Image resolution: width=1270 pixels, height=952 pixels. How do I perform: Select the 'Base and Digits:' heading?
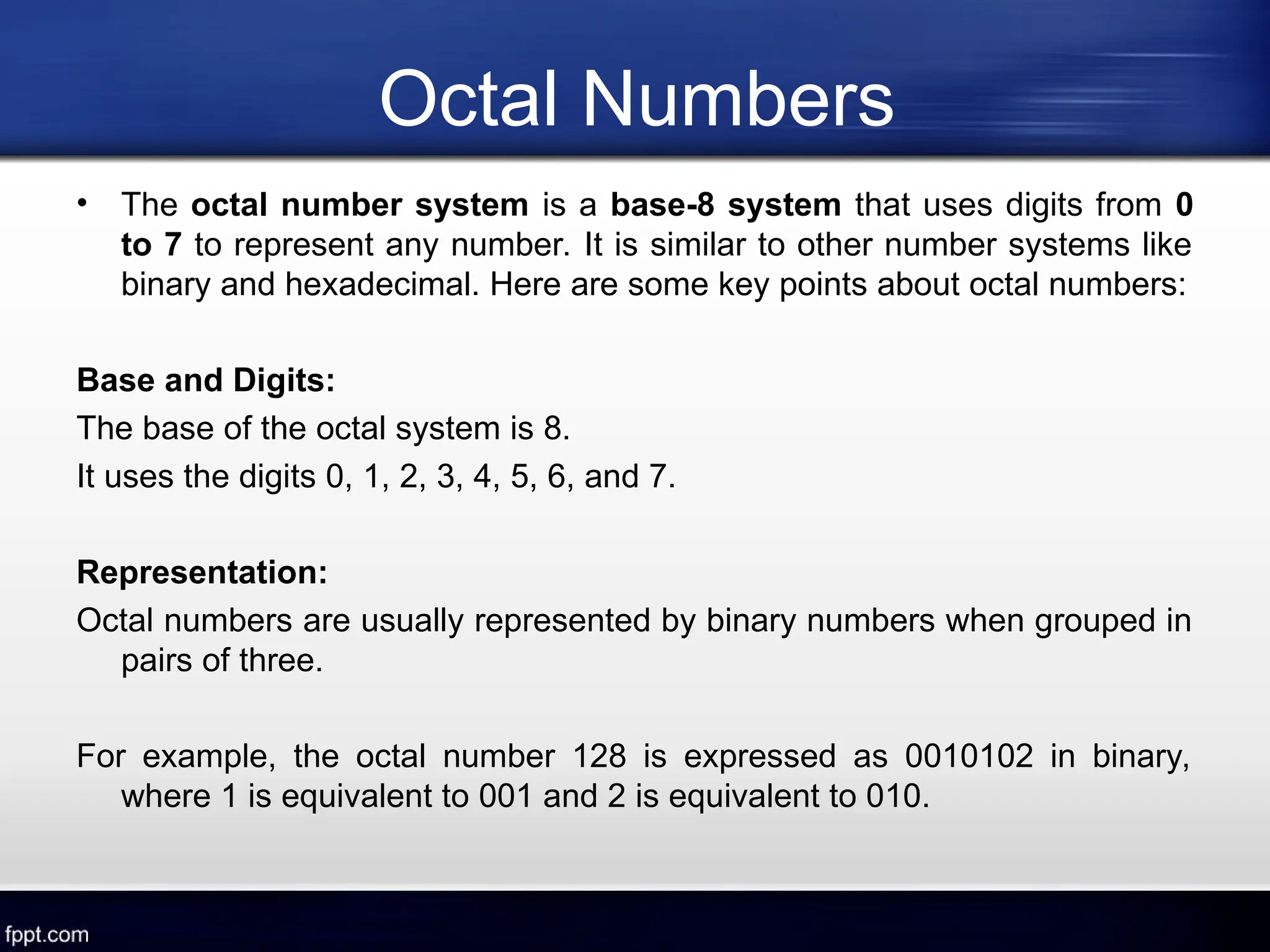206,380
